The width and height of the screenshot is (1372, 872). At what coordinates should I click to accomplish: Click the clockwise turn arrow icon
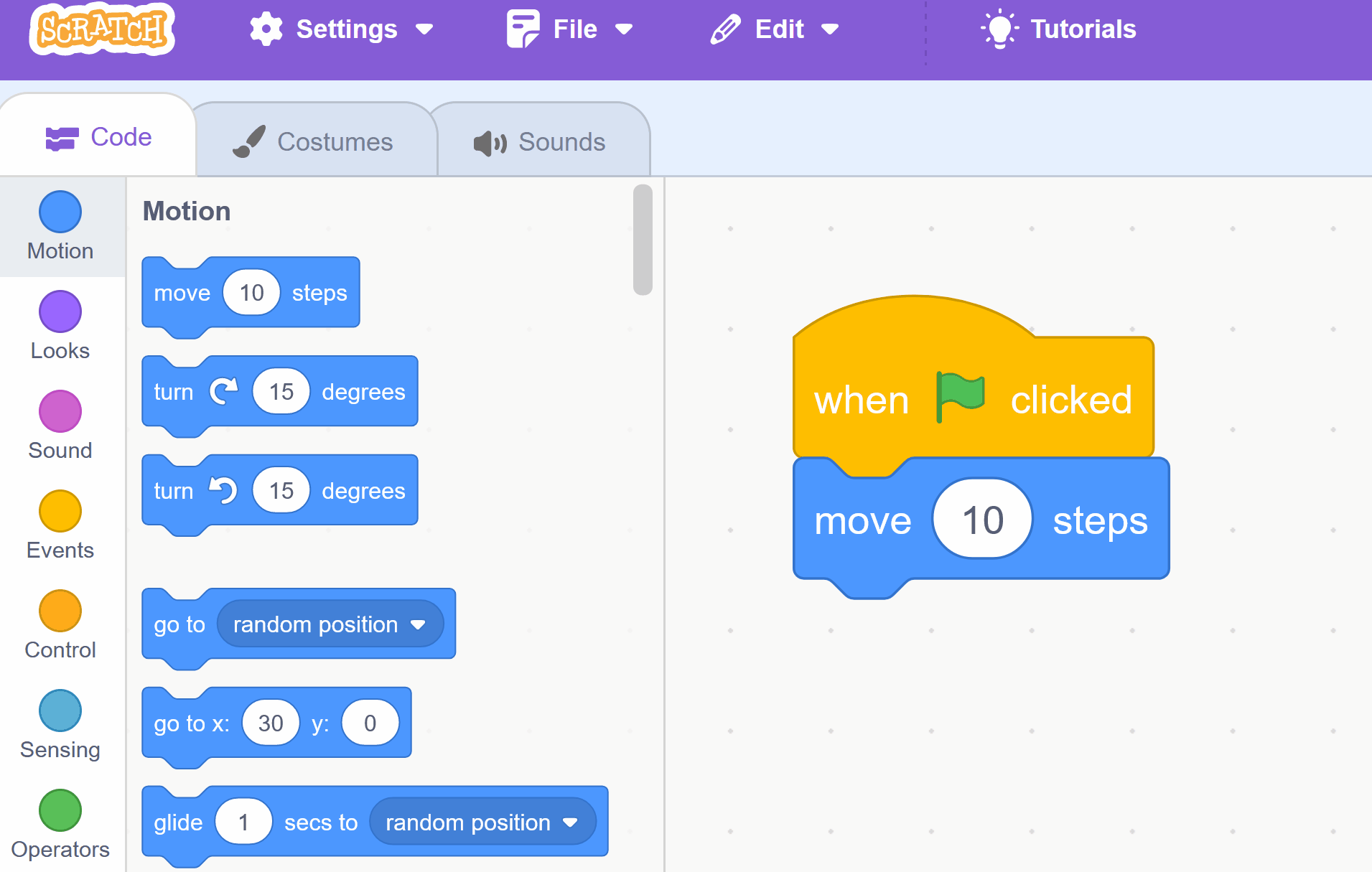pyautogui.click(x=223, y=391)
